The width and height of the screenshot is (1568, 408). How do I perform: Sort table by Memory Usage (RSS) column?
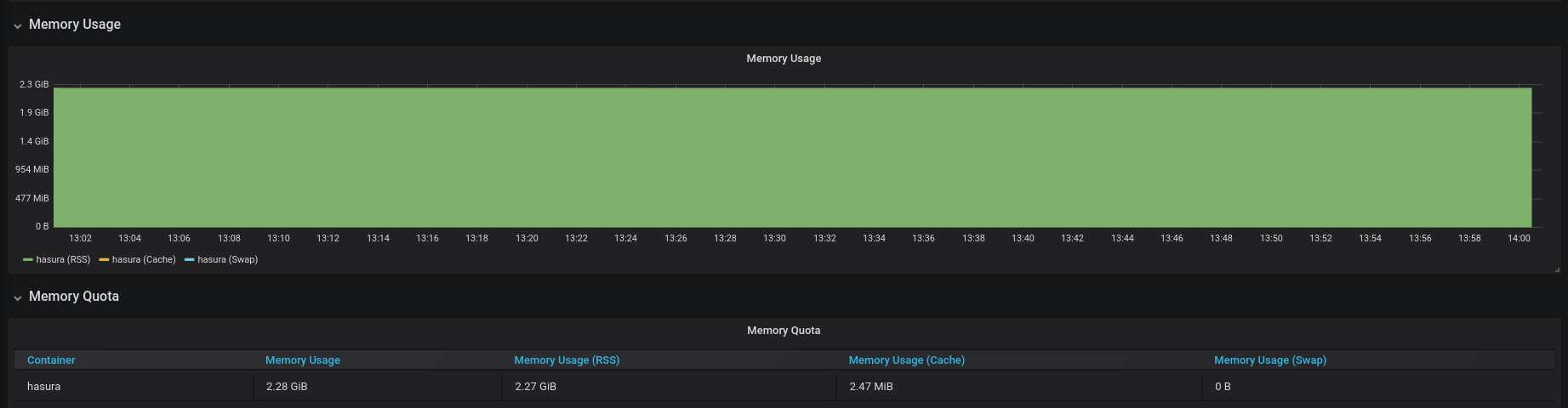[567, 360]
